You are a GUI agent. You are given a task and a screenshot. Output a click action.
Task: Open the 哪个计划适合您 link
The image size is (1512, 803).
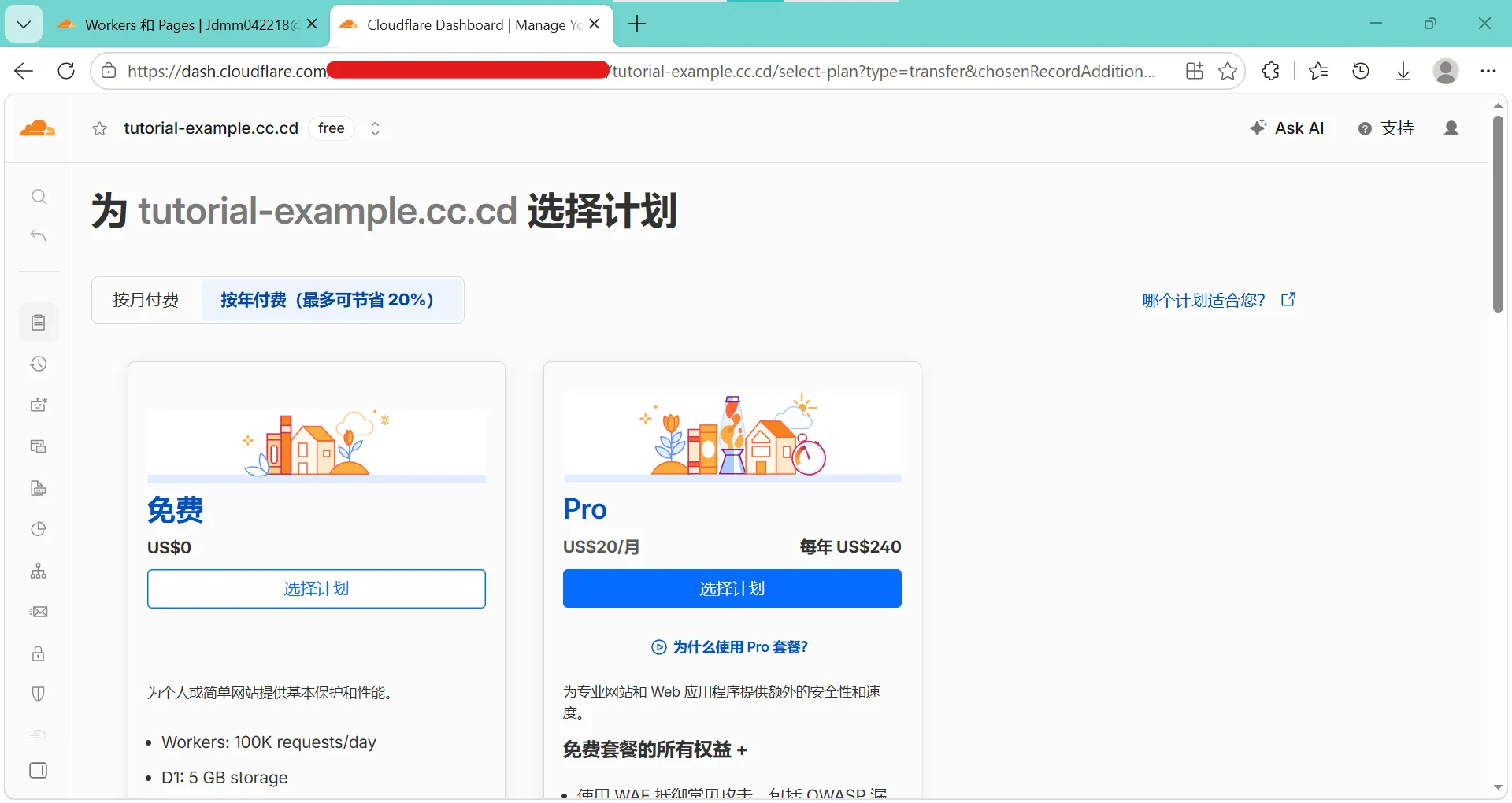click(1219, 300)
